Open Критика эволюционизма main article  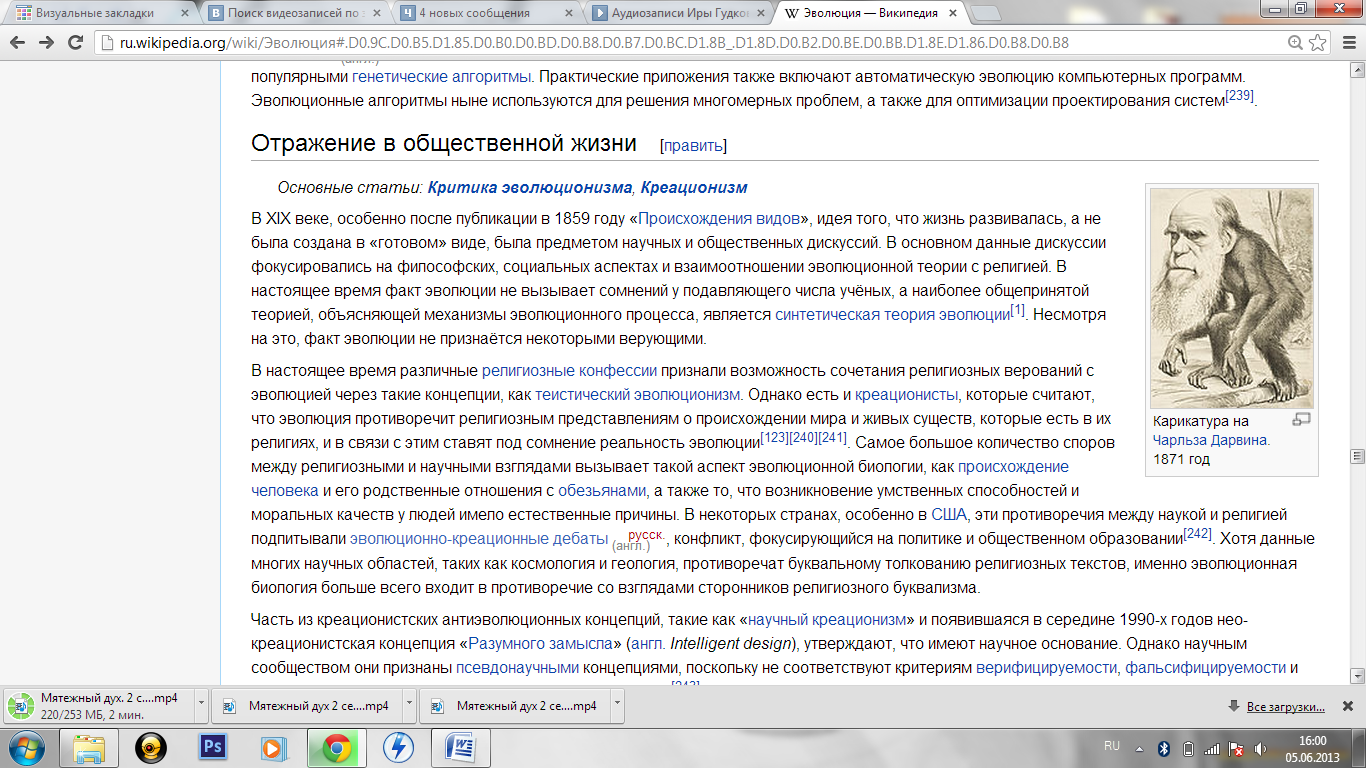pos(530,188)
